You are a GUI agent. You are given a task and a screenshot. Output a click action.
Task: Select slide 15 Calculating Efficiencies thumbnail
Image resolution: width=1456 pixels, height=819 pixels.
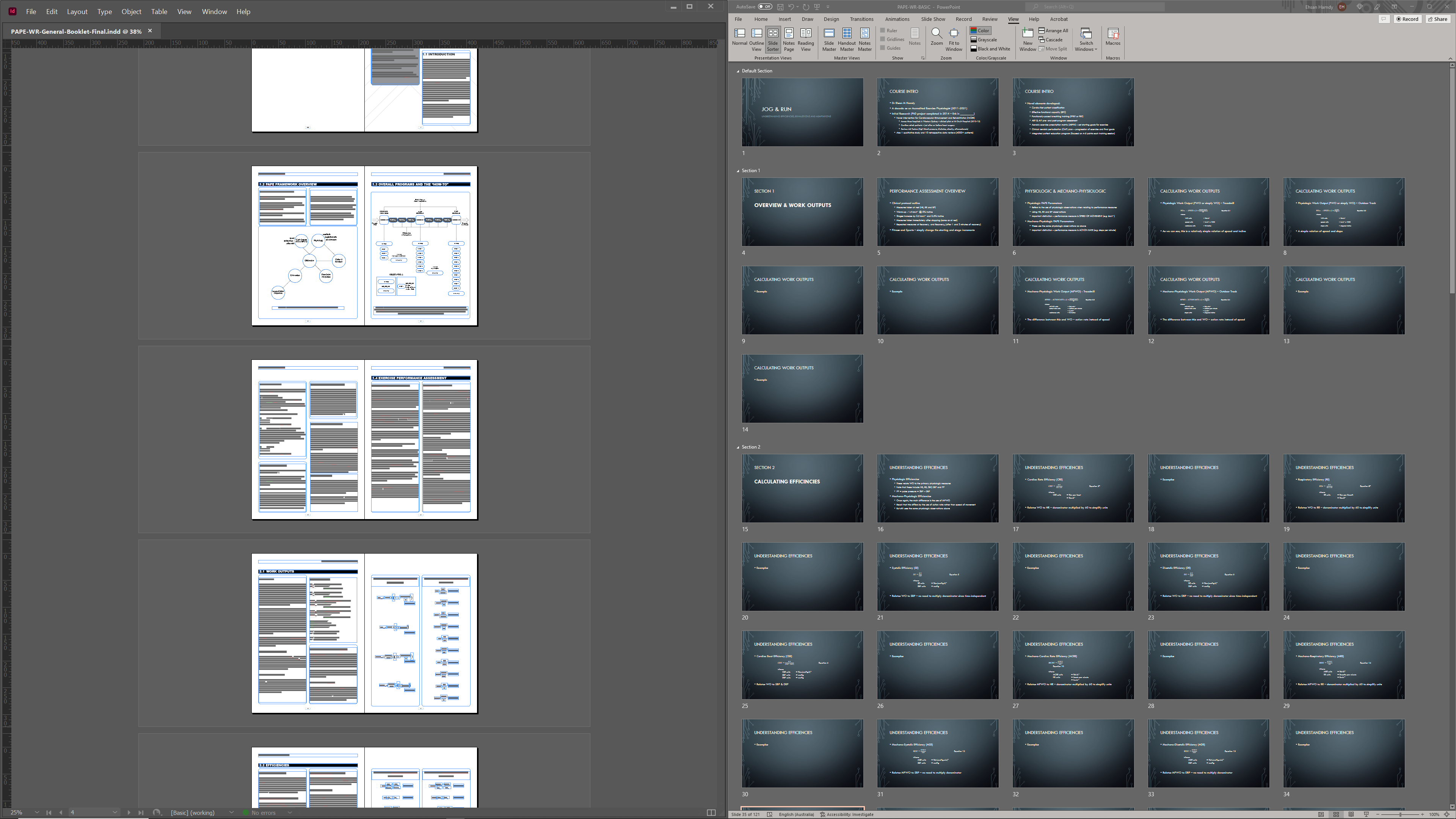pyautogui.click(x=802, y=488)
